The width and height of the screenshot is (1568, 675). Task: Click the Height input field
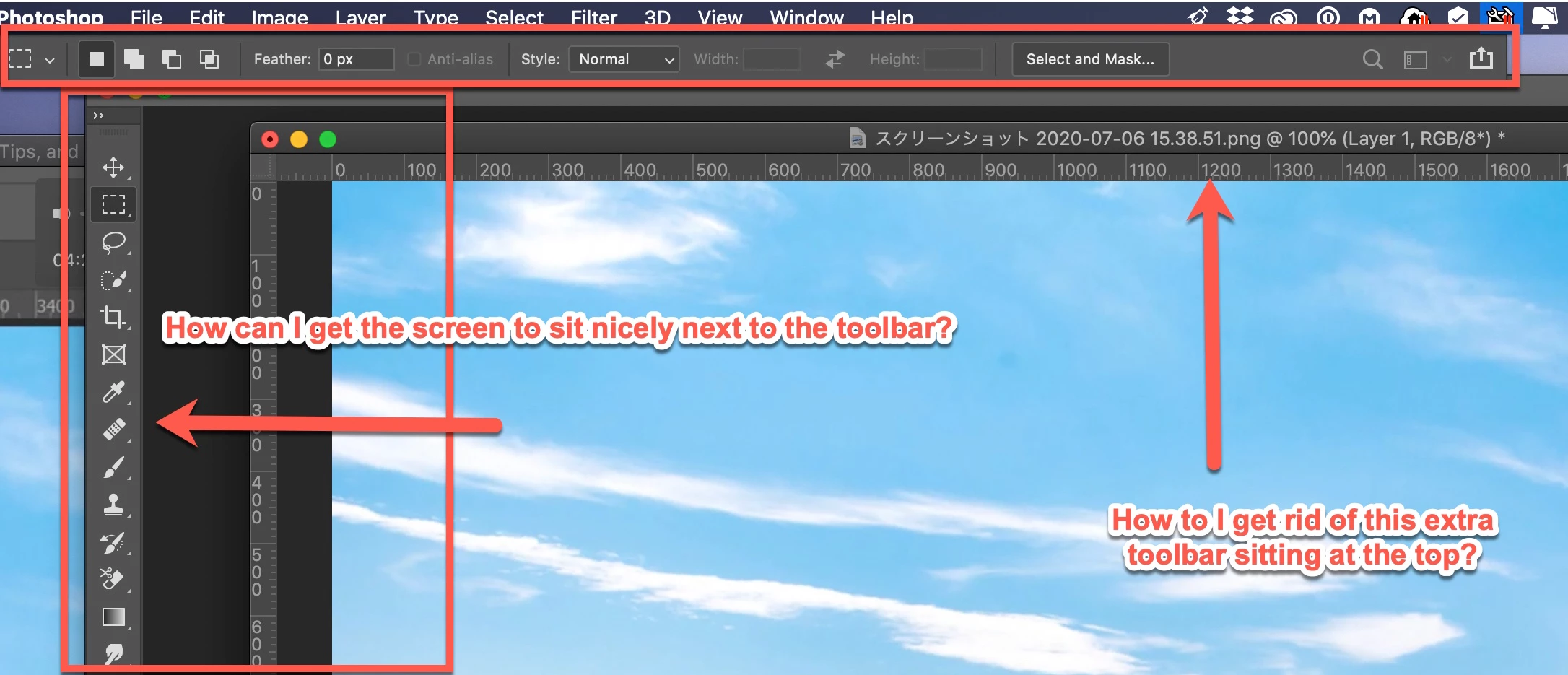point(953,59)
